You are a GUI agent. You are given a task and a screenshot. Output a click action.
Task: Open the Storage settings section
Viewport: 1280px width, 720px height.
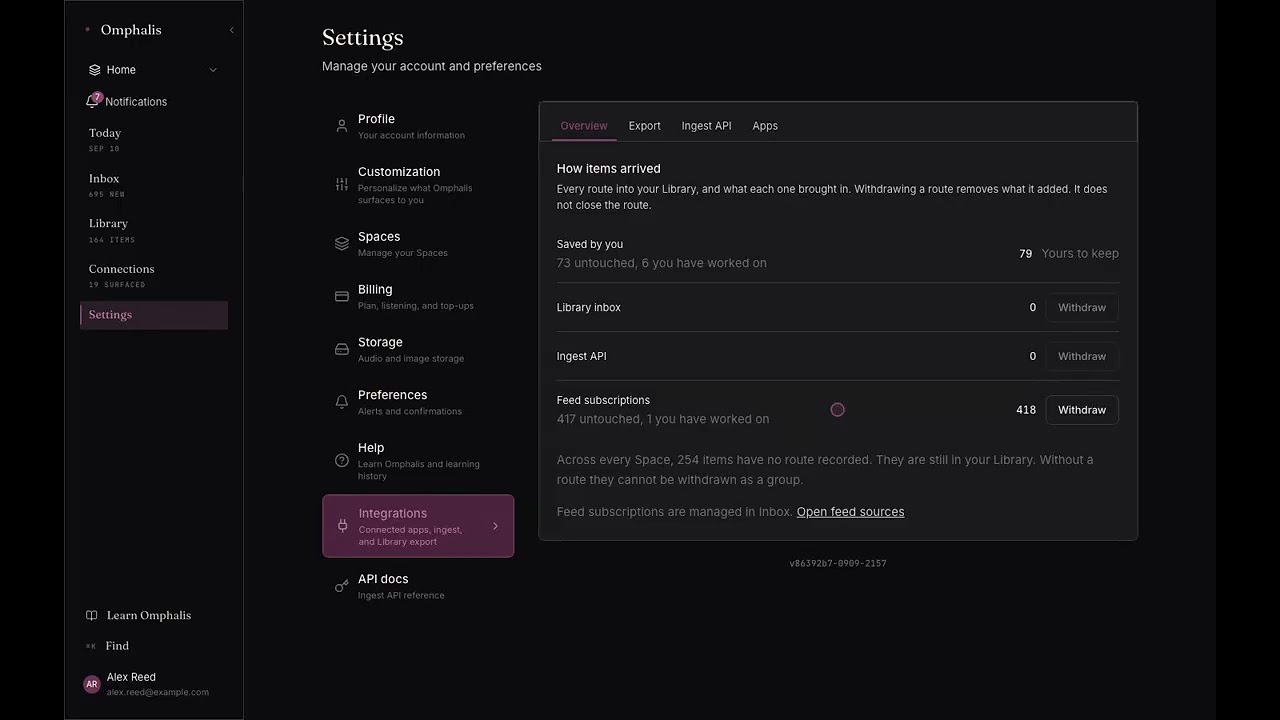(418, 350)
